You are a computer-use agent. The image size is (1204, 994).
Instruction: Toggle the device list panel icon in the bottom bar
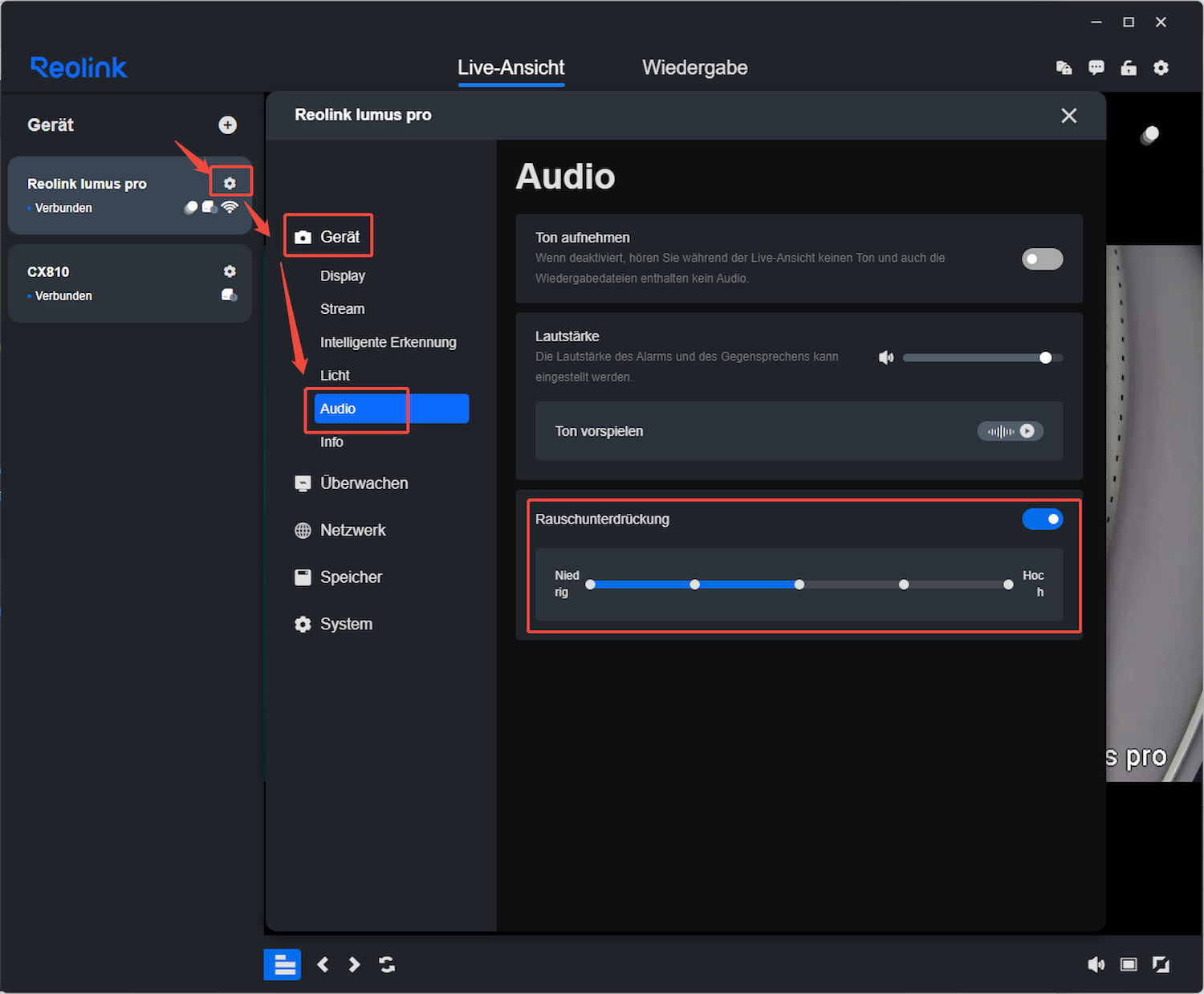pyautogui.click(x=283, y=964)
